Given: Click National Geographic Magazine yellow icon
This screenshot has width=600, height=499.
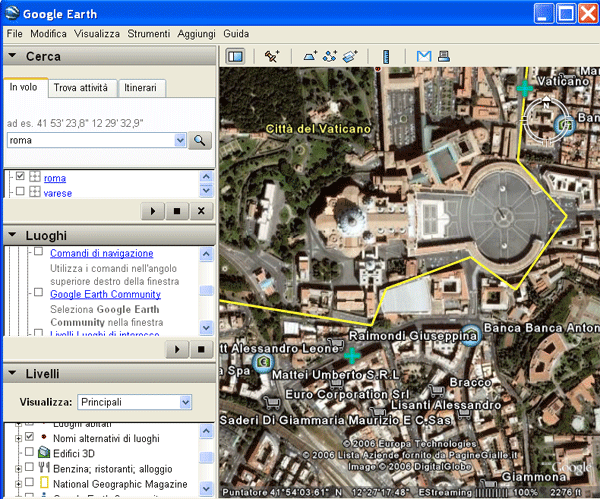Looking at the screenshot, I should pos(44,483).
